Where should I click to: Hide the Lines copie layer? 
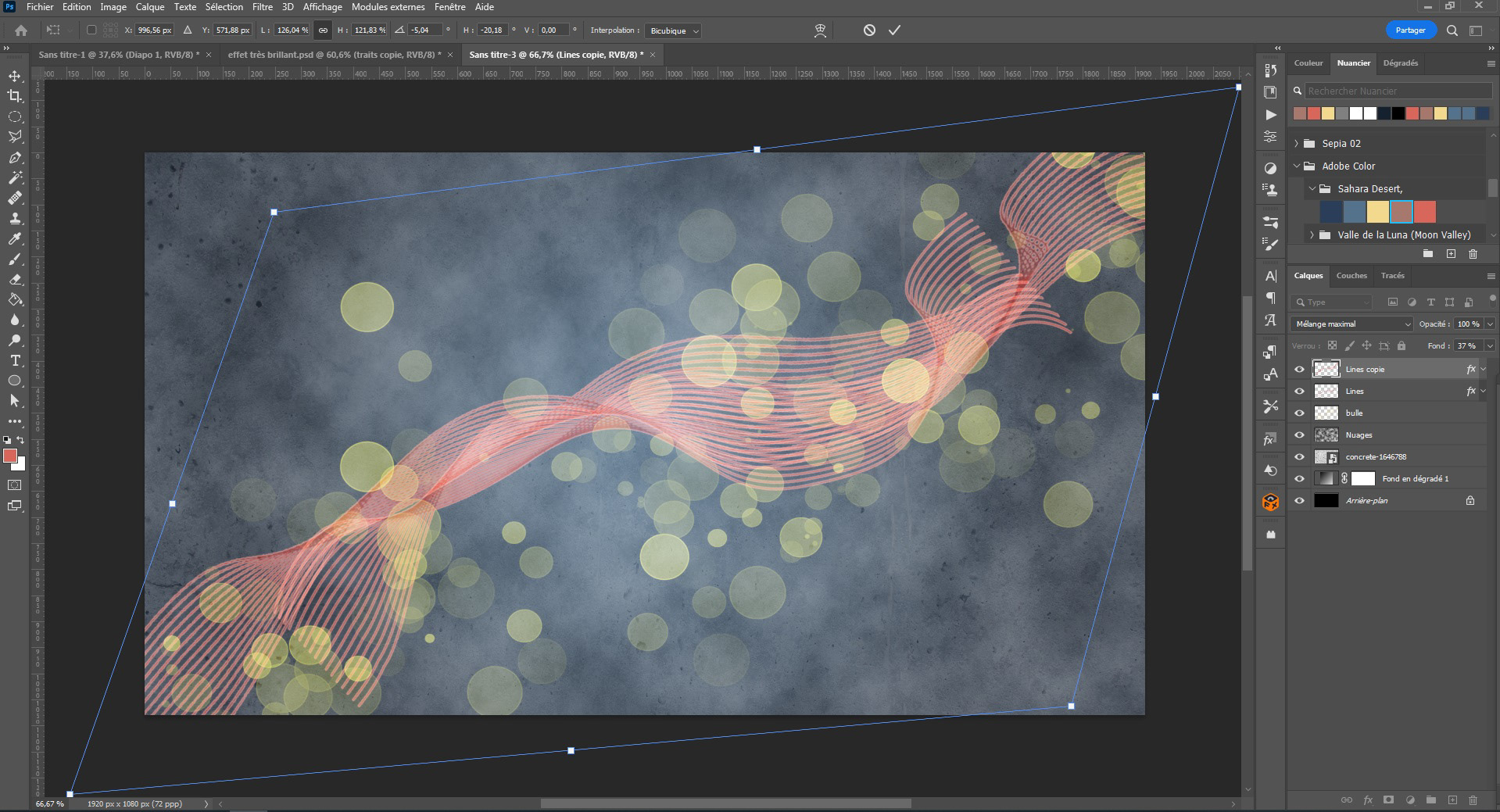tap(1299, 369)
